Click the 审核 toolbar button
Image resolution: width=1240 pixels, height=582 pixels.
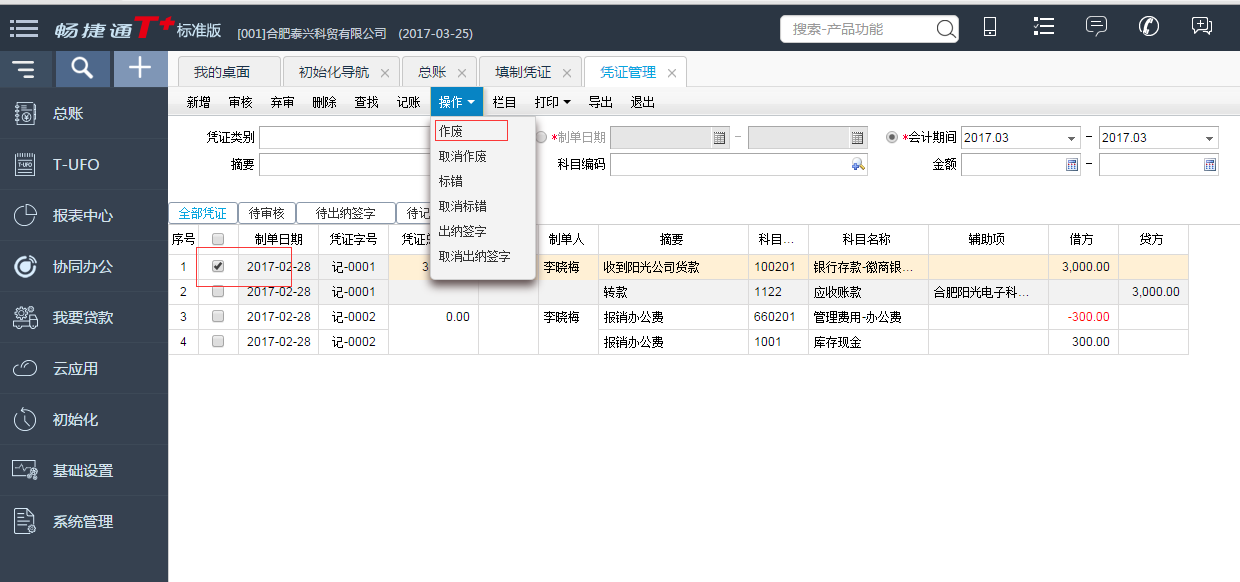click(240, 102)
